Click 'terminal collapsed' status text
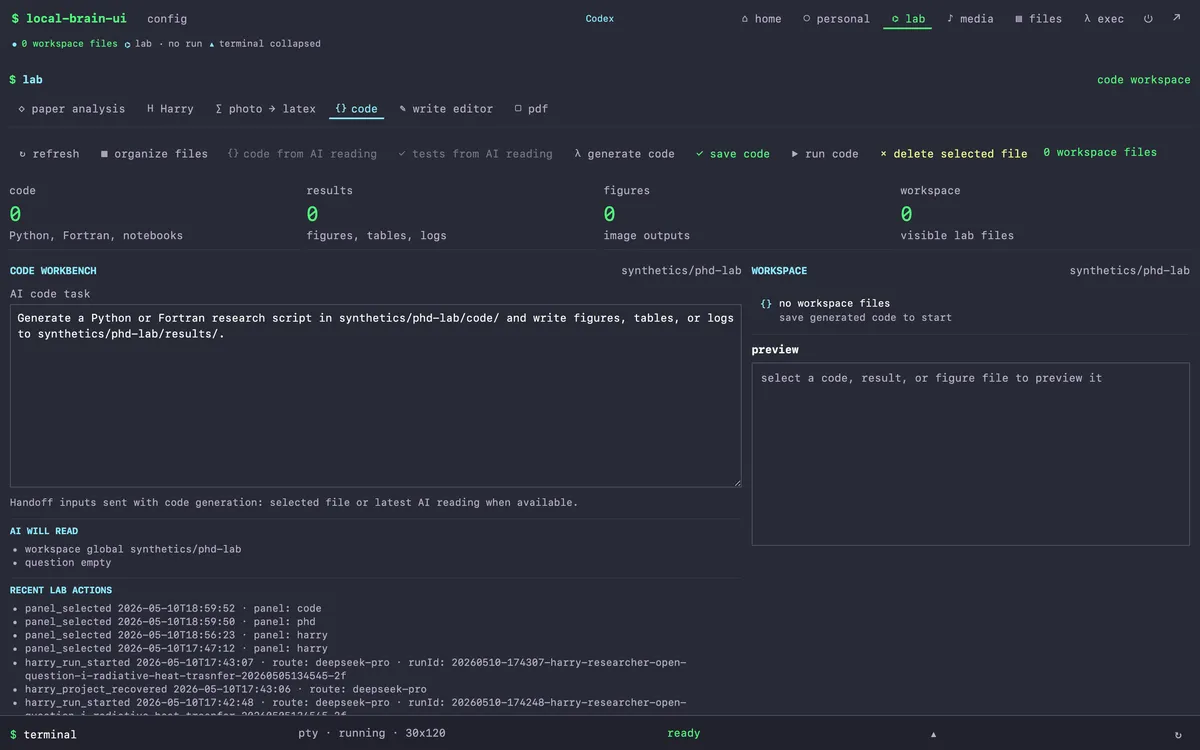Image resolution: width=1200 pixels, height=750 pixels. tap(265, 44)
